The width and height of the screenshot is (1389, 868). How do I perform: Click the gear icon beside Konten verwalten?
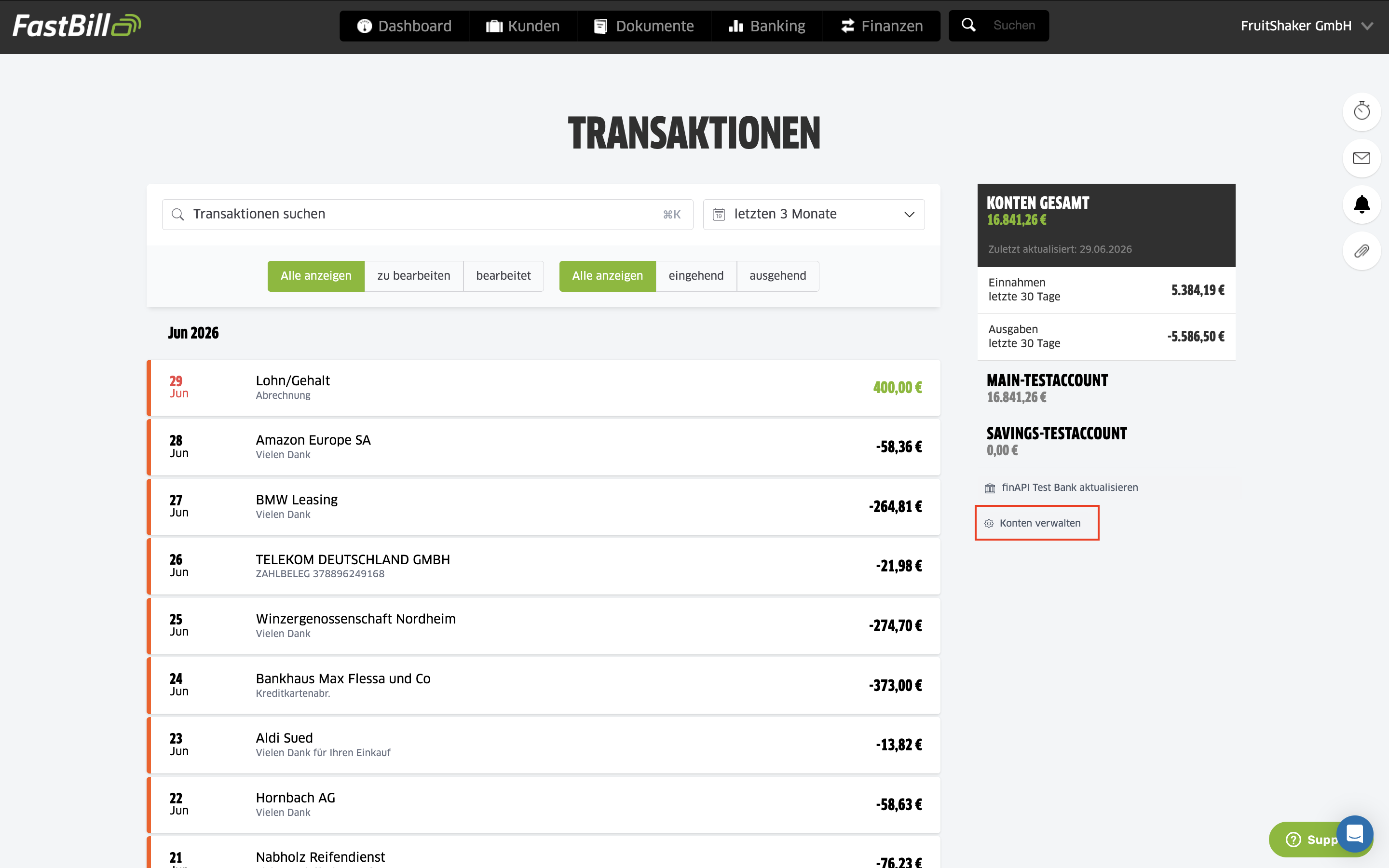[x=989, y=524]
